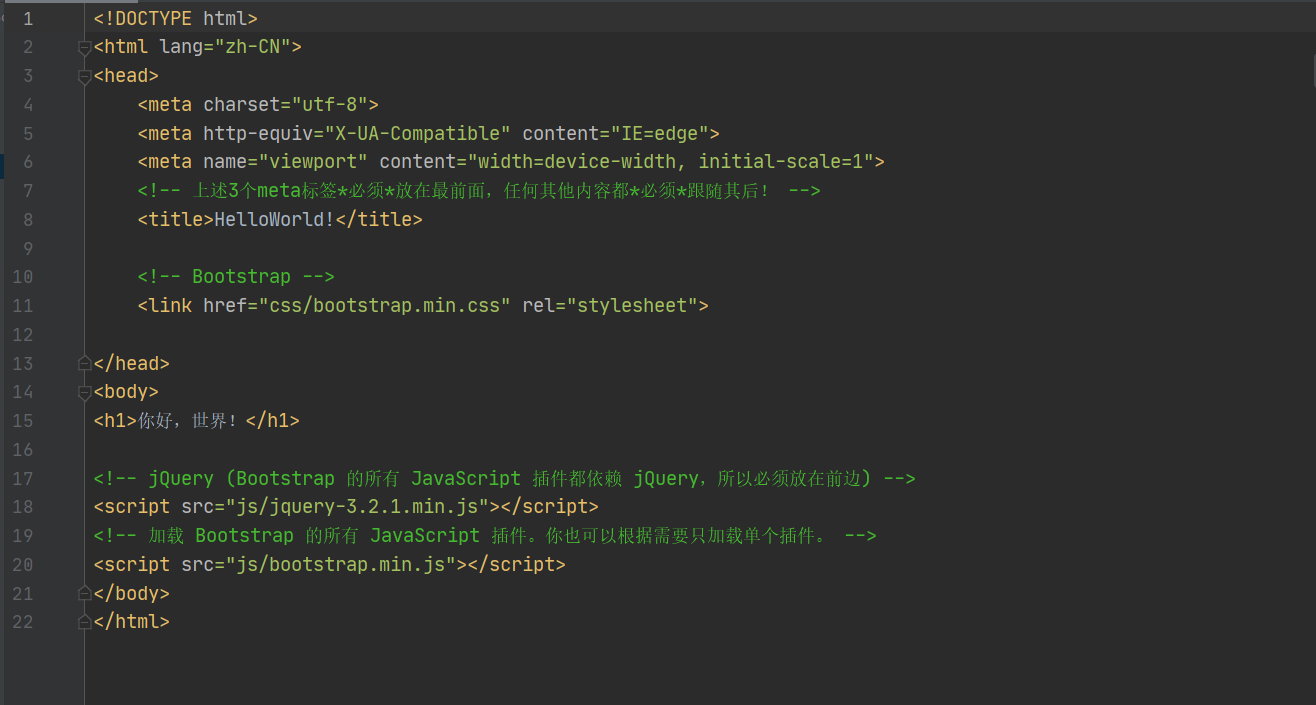Click the <!-- Bootstrap --> comment
1316x705 pixels.
pyautogui.click(x=236, y=277)
